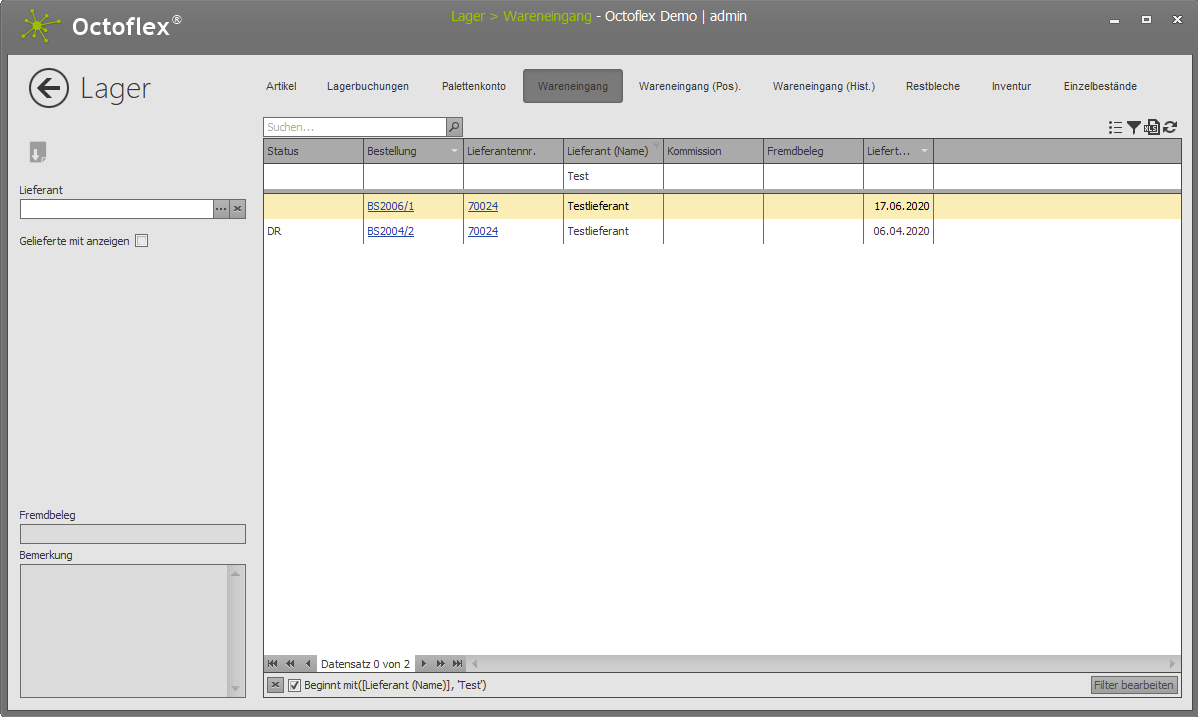This screenshot has width=1198, height=717.
Task: Export the table with the XLS icon
Action: tap(1152, 127)
